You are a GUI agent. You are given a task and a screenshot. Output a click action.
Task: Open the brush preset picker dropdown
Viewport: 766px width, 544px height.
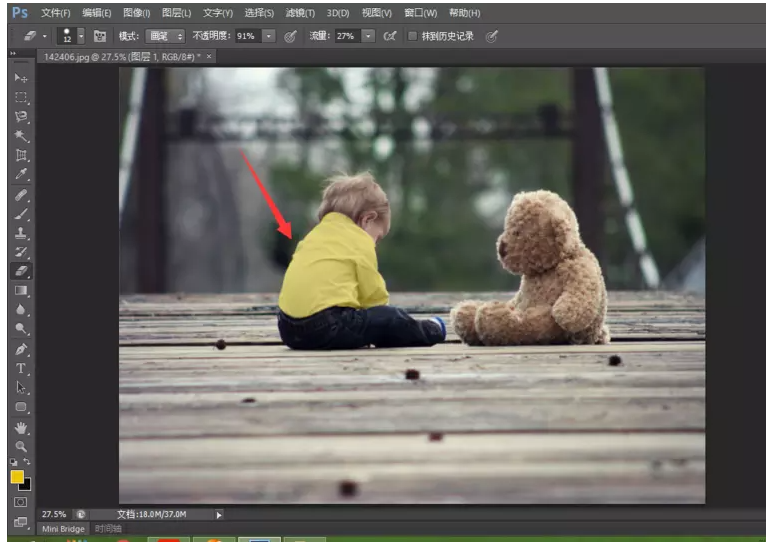click(x=81, y=36)
